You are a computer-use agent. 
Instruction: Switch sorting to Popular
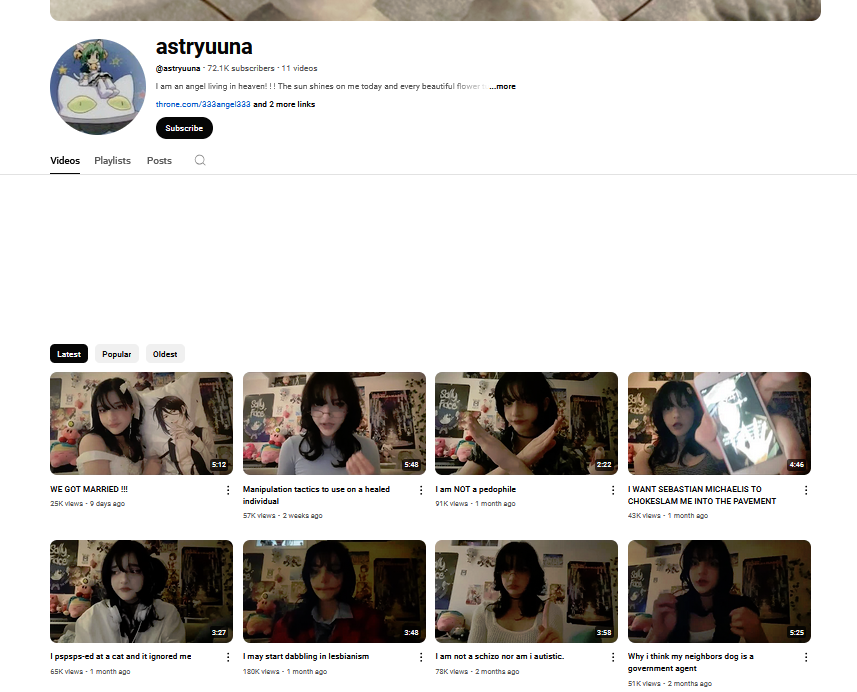coord(117,354)
